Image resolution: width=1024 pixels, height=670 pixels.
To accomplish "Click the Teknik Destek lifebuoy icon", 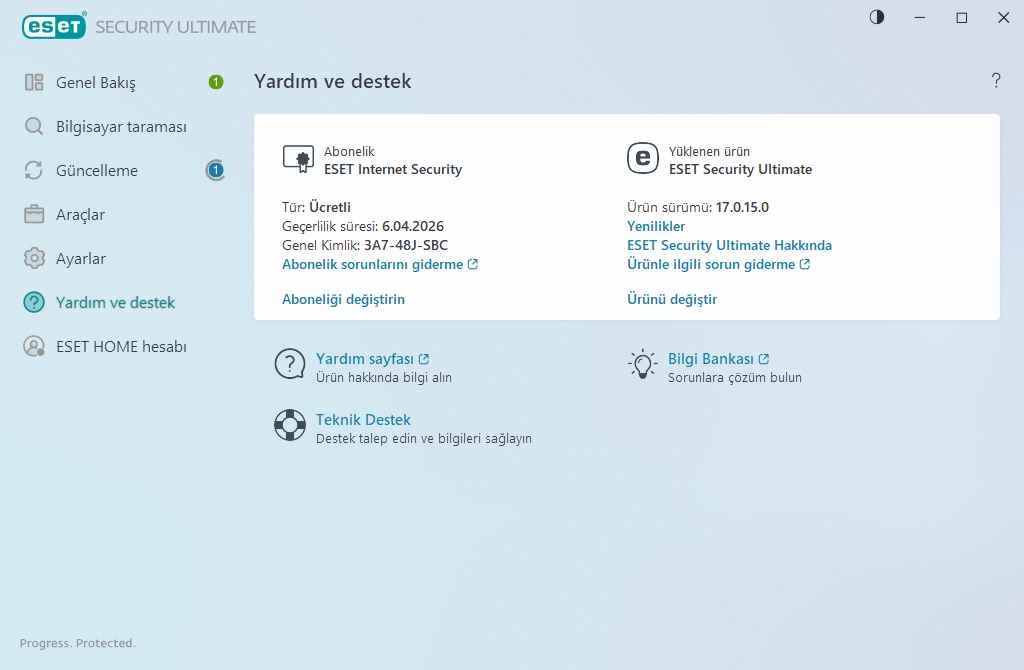I will [289, 426].
